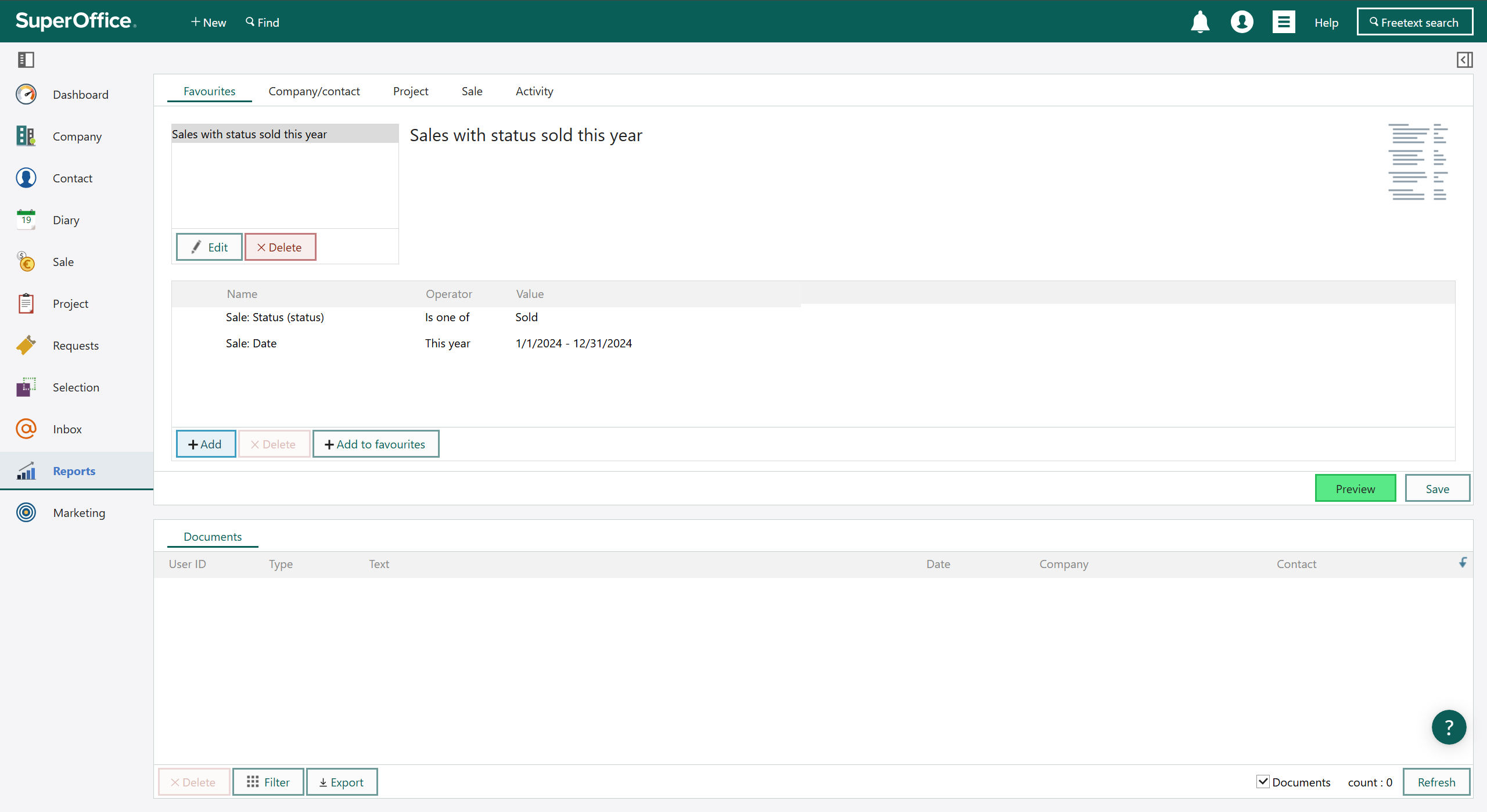Select the Documents section tab
This screenshot has width=1487, height=812.
point(213,537)
